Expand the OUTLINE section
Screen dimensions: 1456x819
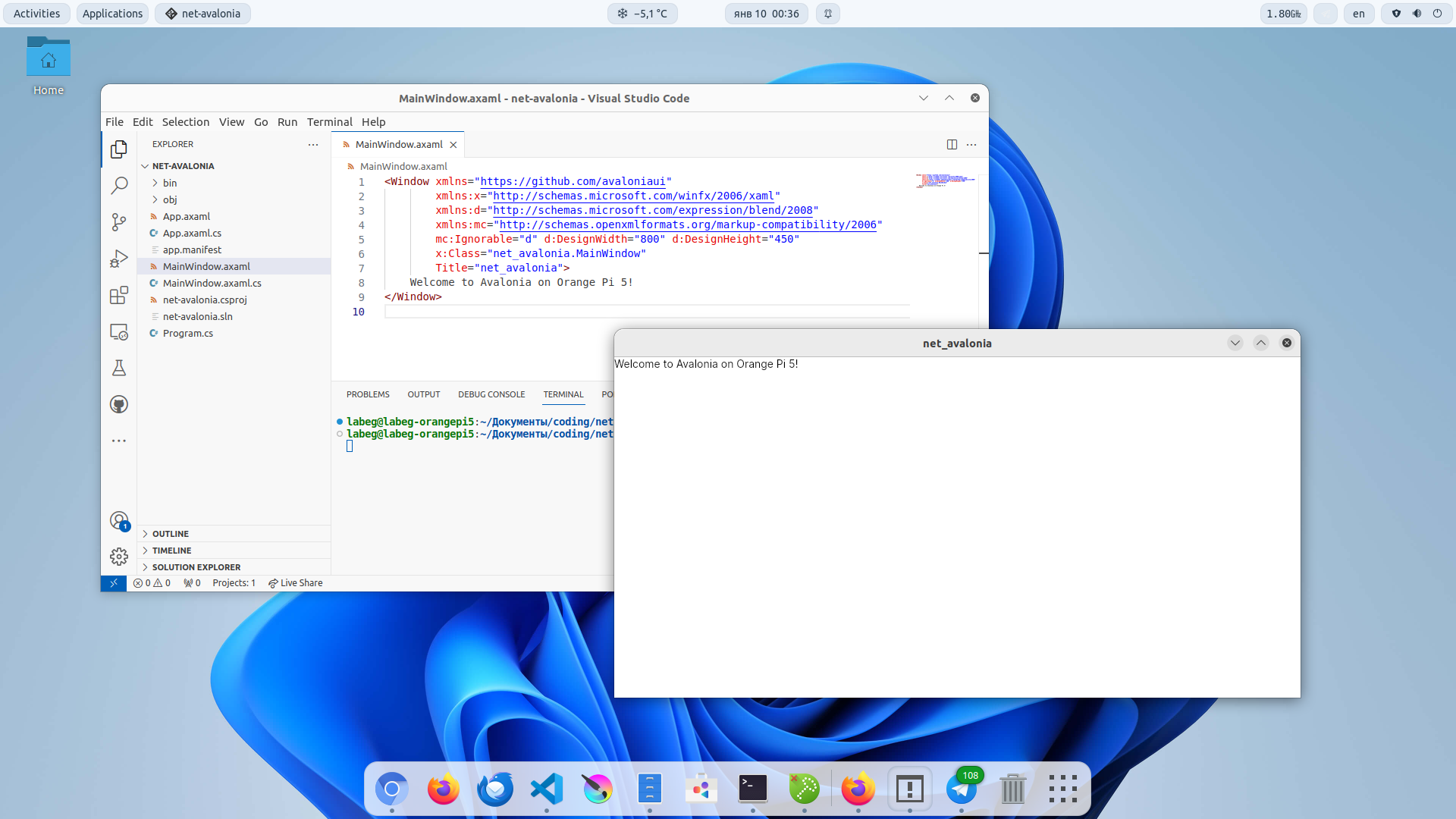234,534
